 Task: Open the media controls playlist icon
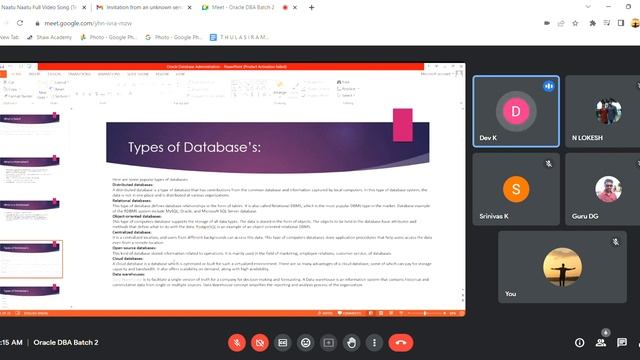[x=607, y=23]
